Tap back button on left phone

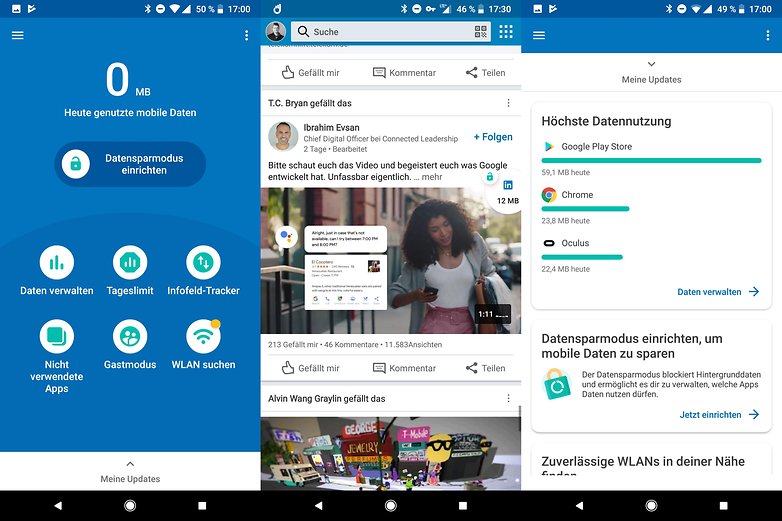click(x=58, y=506)
